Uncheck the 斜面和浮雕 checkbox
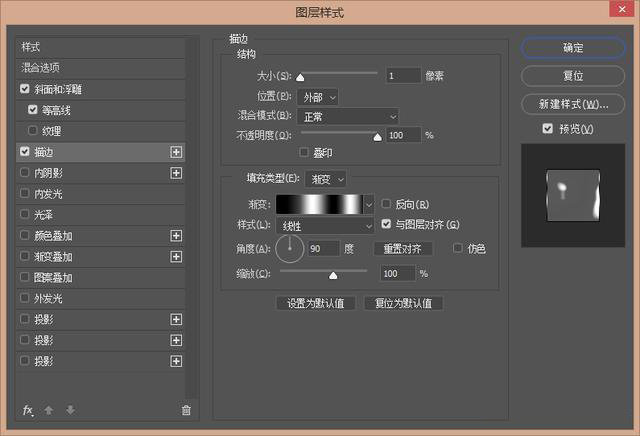The height and width of the screenshot is (436, 640). tap(24, 89)
